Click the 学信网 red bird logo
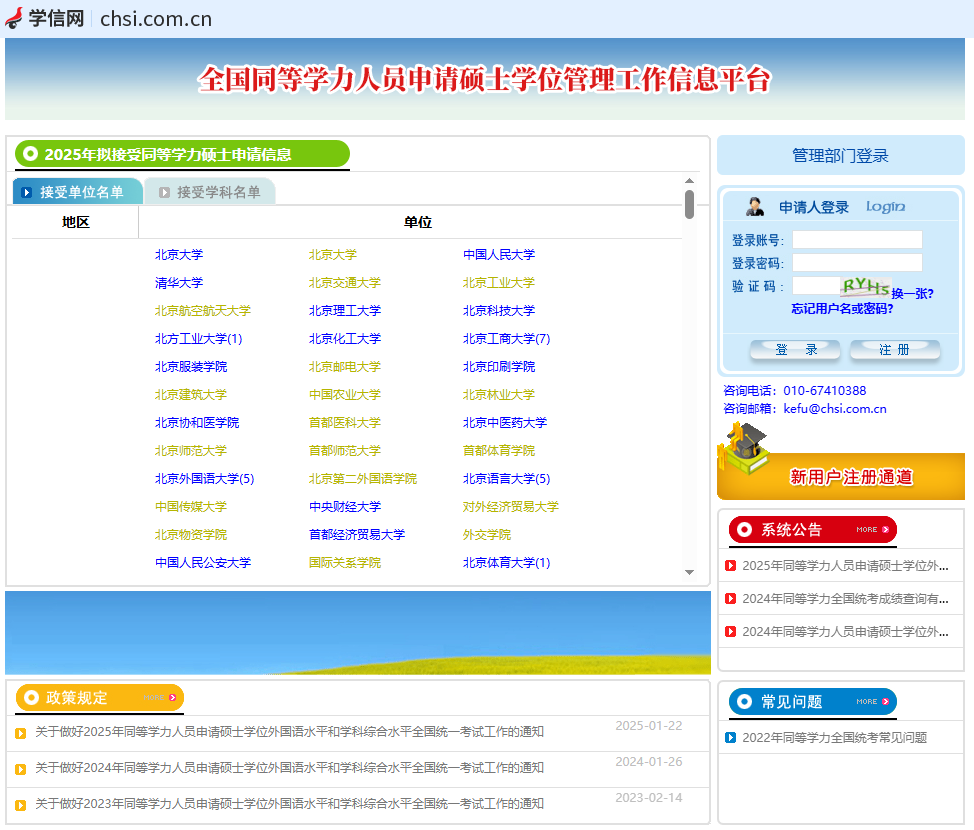Screen dimensions: 974x830 tap(14, 18)
